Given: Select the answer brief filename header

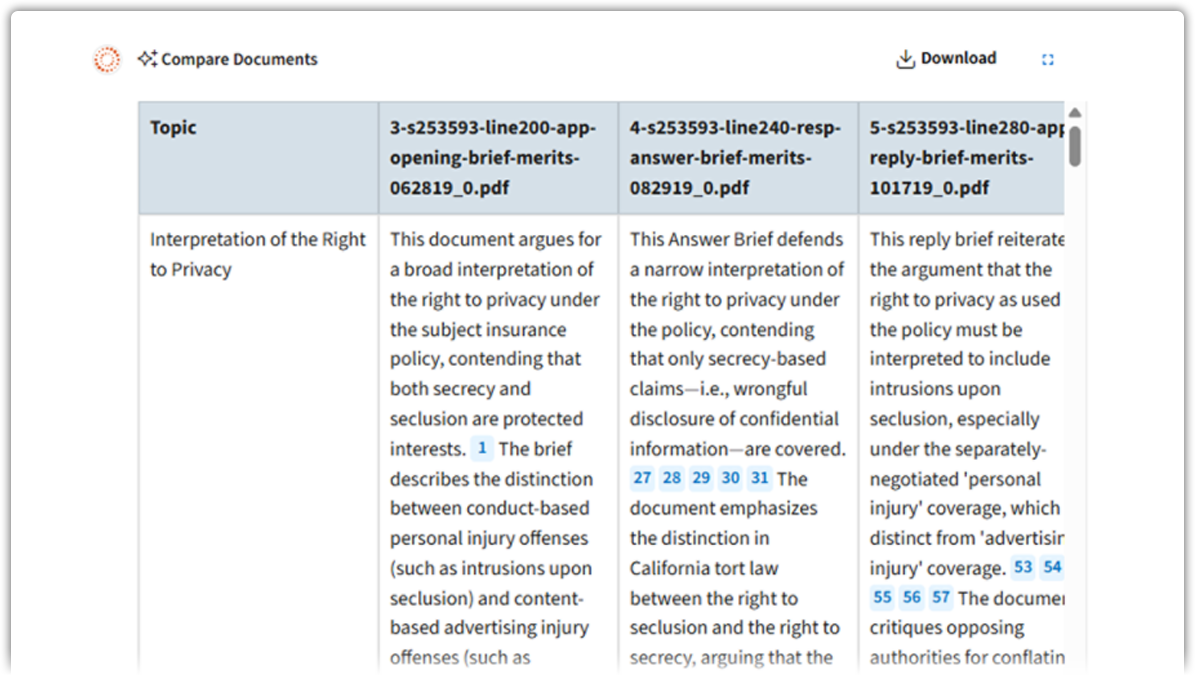Looking at the screenshot, I should (737, 157).
